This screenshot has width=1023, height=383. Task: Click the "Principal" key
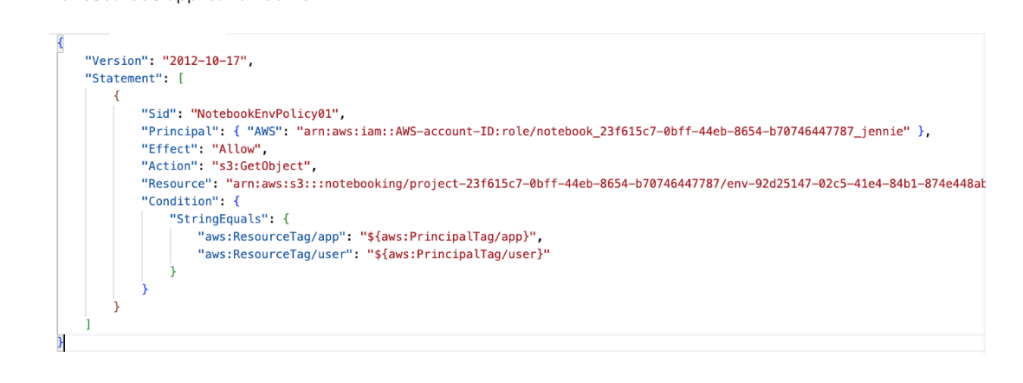click(x=176, y=131)
